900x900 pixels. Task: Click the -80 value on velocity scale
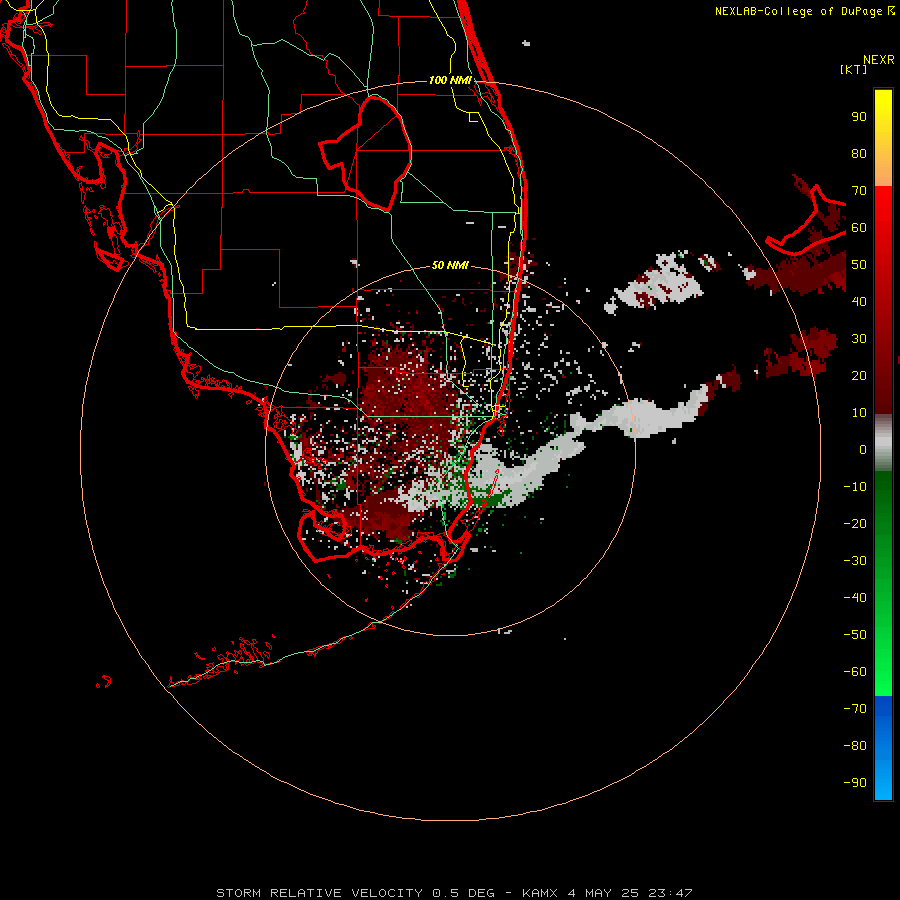point(855,746)
